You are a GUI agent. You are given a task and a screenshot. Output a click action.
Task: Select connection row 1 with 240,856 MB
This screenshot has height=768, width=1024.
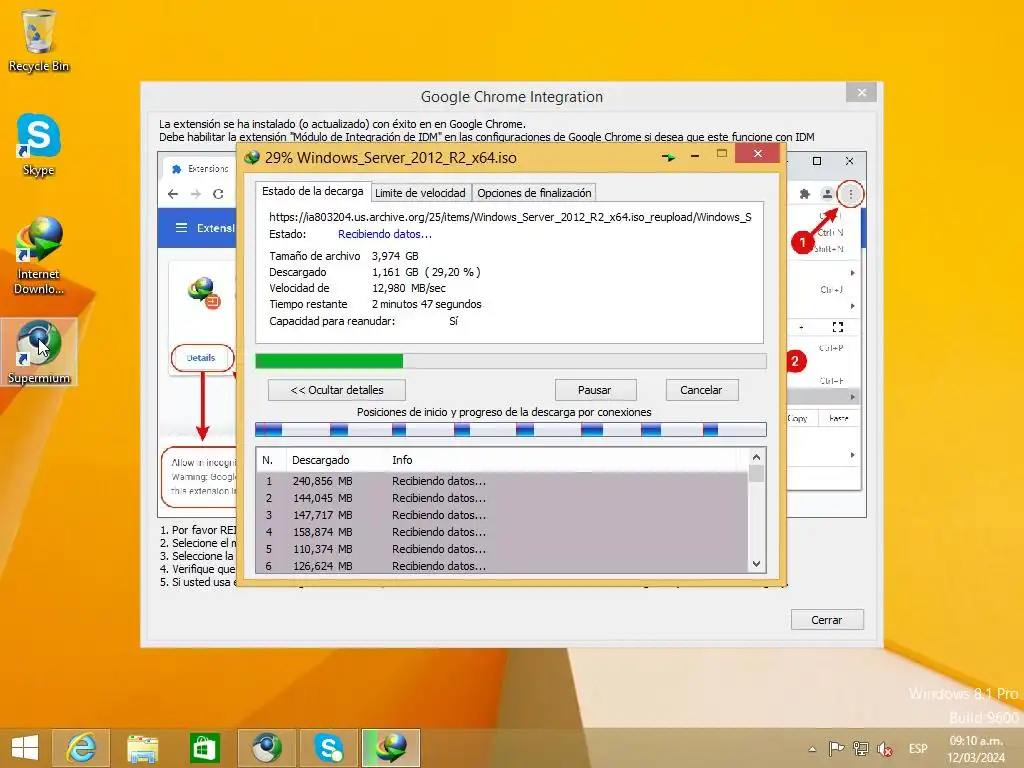(502, 481)
